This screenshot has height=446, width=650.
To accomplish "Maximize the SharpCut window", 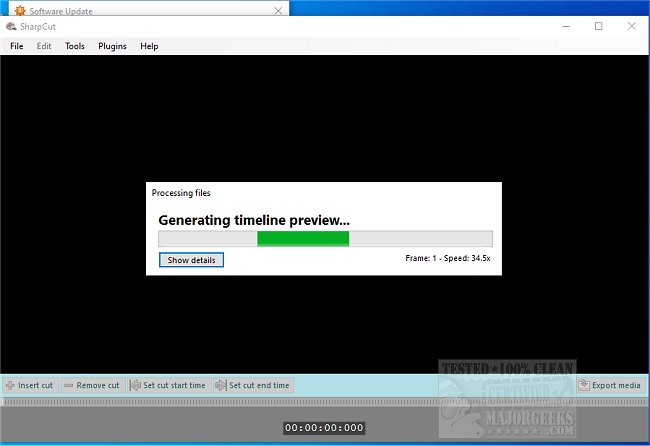I will 598,27.
